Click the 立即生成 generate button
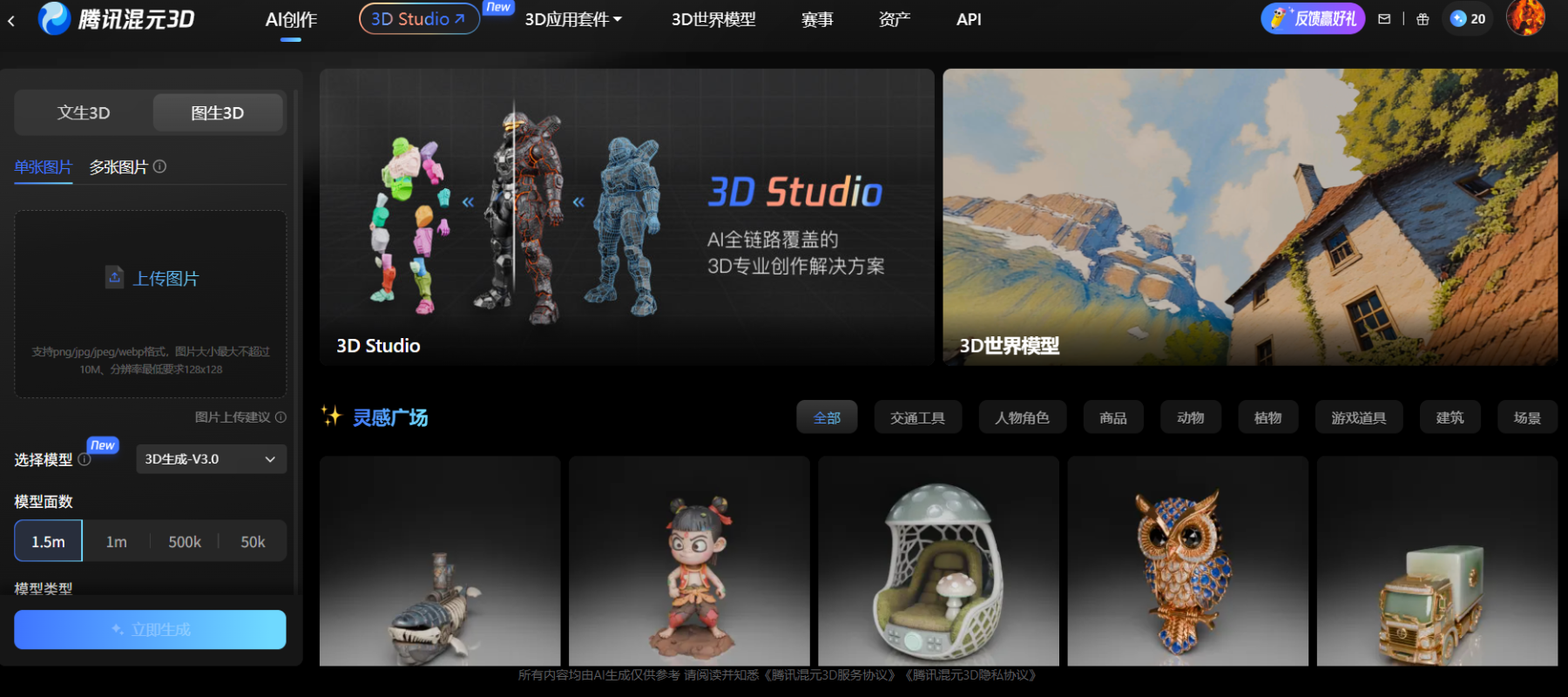1568x697 pixels. [x=150, y=629]
